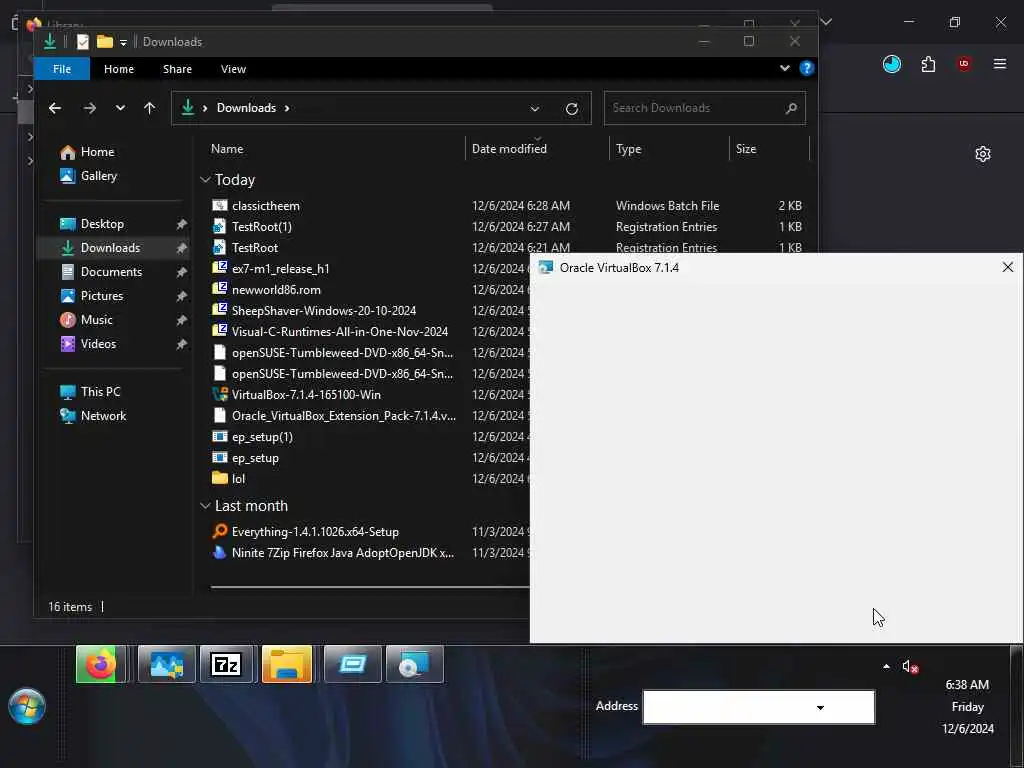This screenshot has height=768, width=1024.
Task: Switch to the Home ribbon tab
Action: (x=119, y=69)
